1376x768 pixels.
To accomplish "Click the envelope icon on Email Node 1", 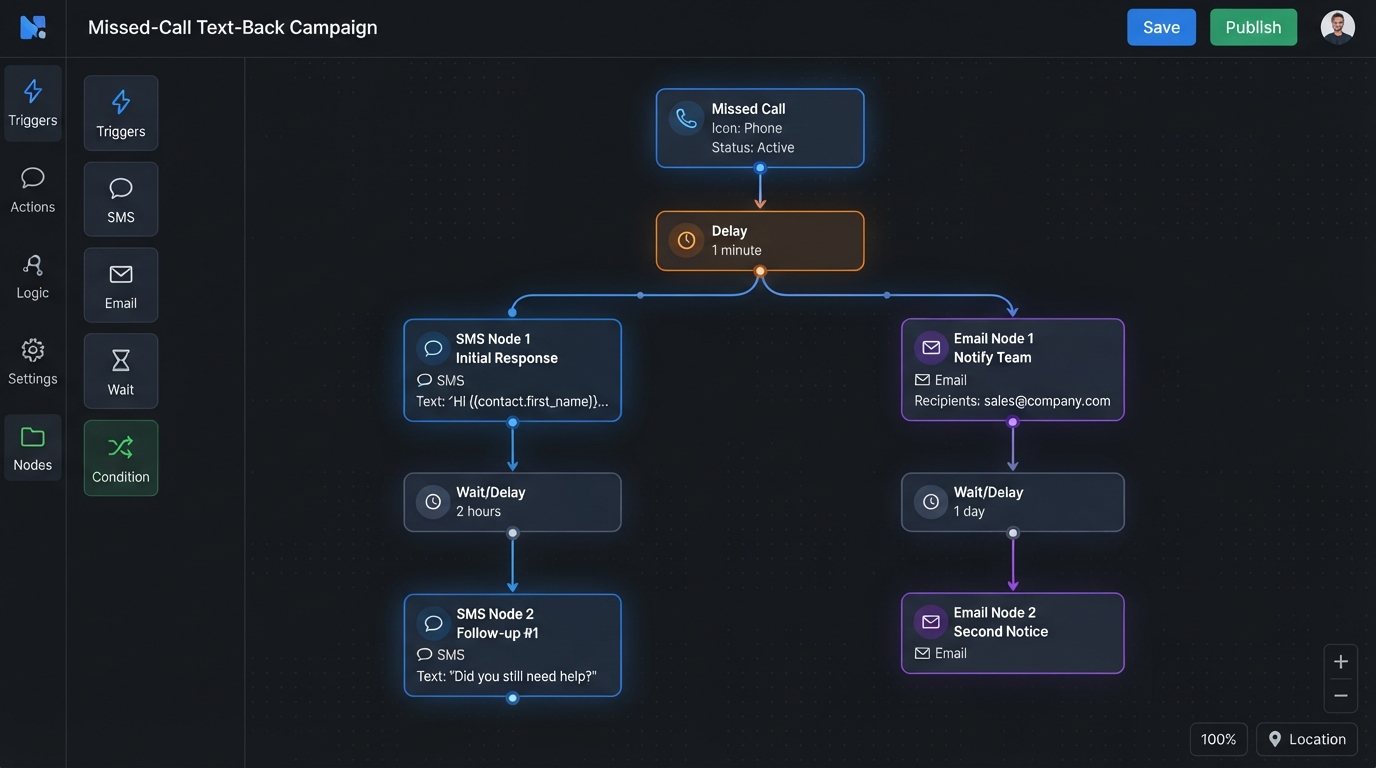I will [x=931, y=347].
